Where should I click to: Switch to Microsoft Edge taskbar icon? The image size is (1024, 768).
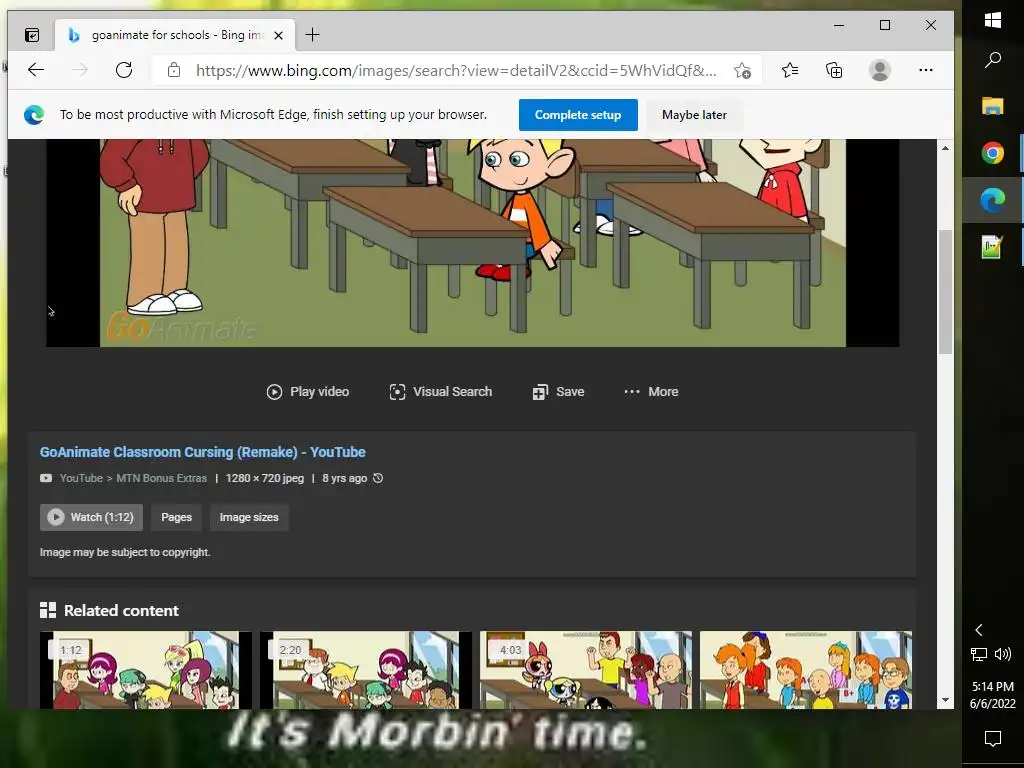pos(993,200)
